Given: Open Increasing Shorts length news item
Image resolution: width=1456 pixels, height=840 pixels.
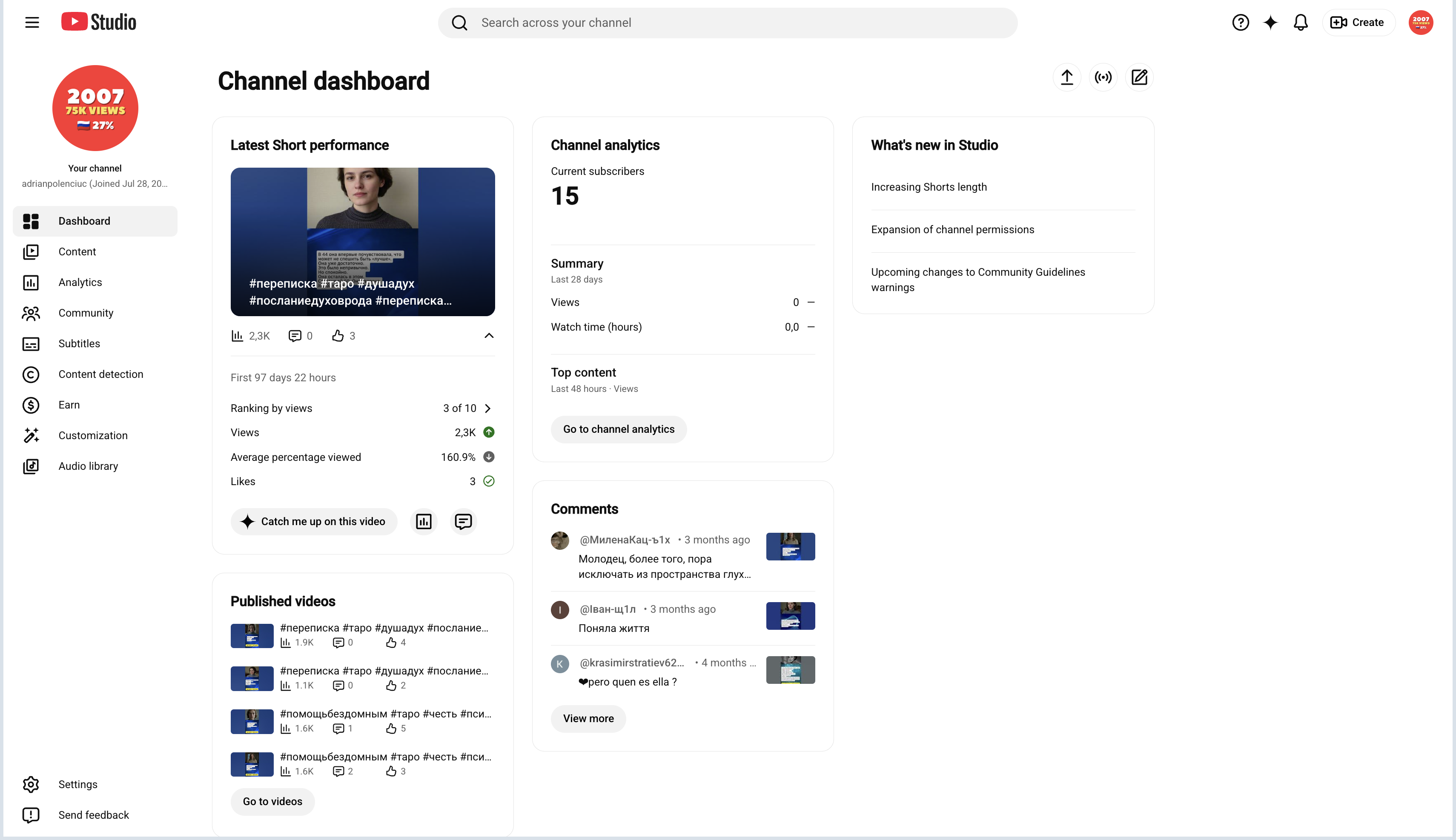Looking at the screenshot, I should click(929, 187).
